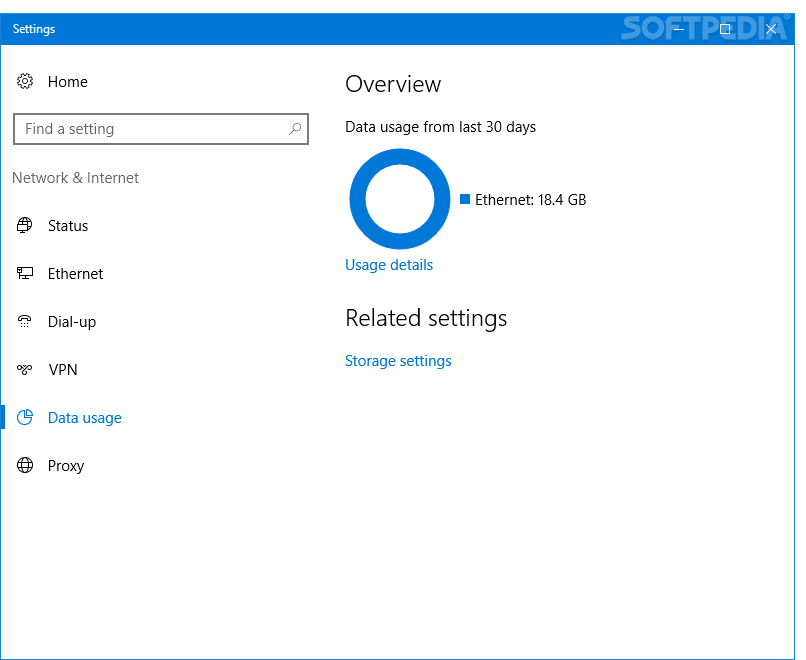Screen dimensions: 806x660
Task: Select the Dial-up section
Action: (72, 322)
